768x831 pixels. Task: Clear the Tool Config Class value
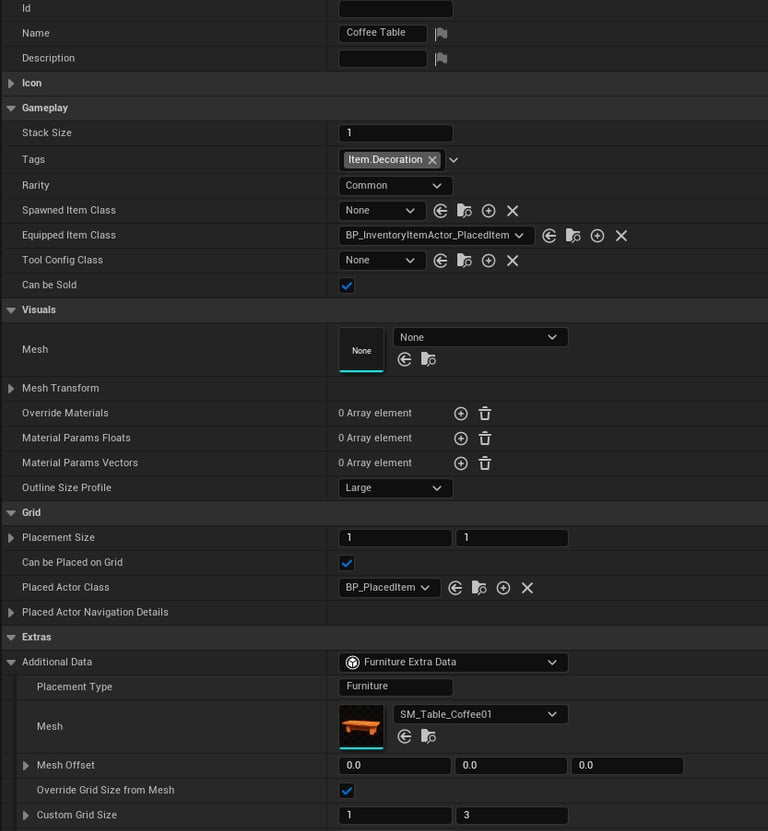pos(513,261)
